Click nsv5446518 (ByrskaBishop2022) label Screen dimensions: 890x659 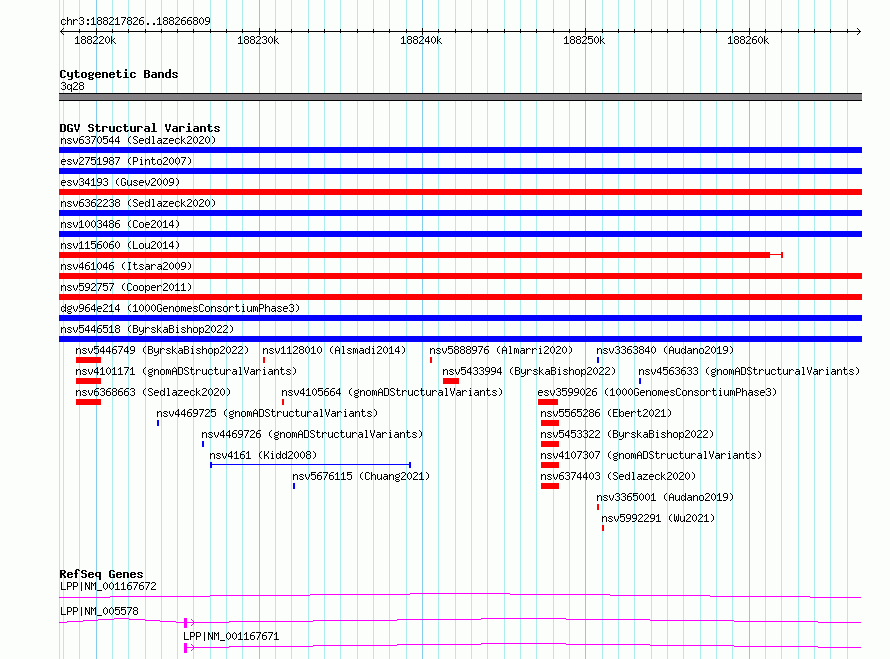147,329
